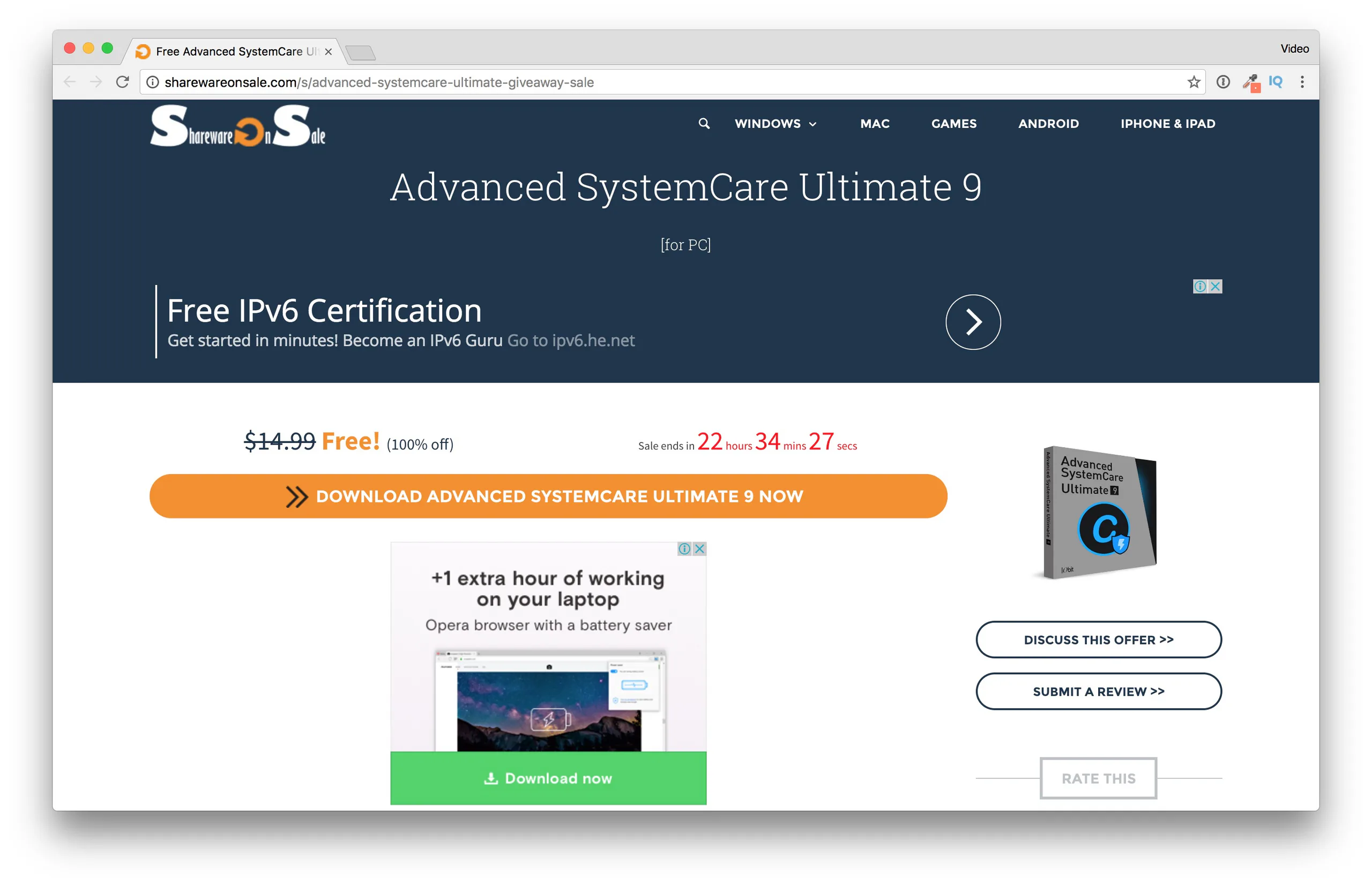Click the green Download now button
1372x886 pixels.
coord(548,778)
